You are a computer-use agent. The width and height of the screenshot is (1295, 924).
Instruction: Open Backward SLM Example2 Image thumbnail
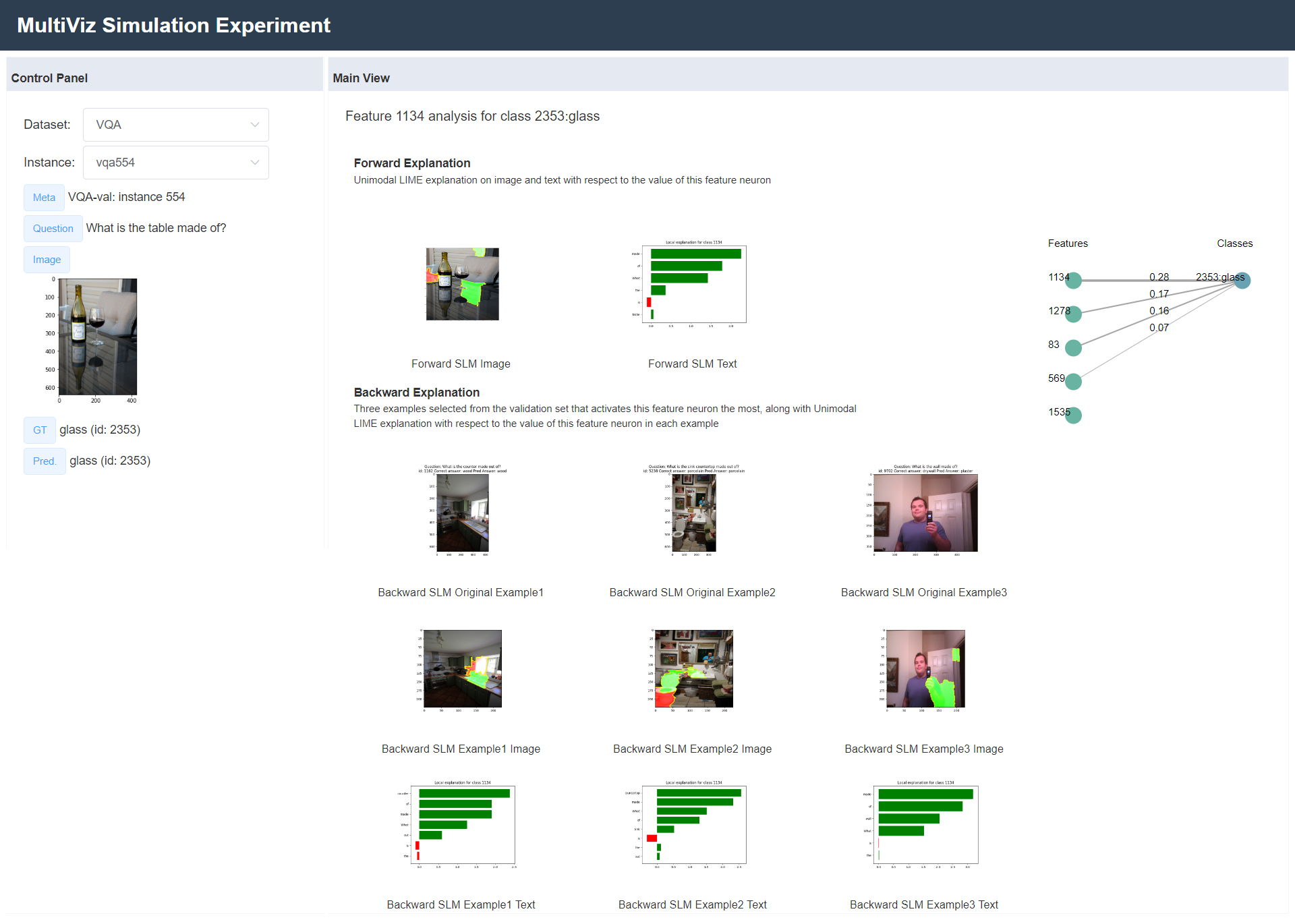(x=693, y=668)
